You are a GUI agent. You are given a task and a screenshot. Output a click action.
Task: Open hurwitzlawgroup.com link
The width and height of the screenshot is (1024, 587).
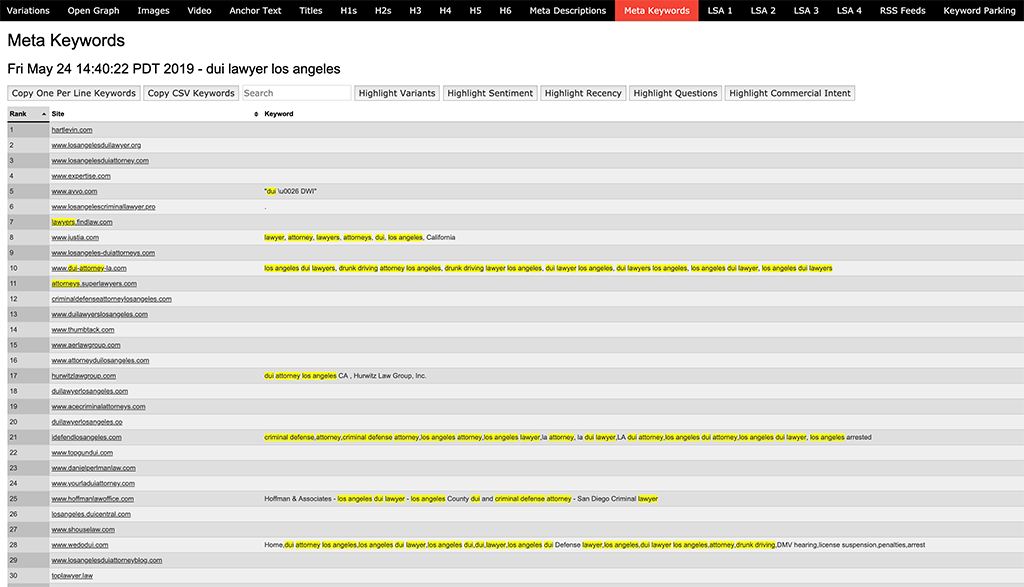point(84,375)
